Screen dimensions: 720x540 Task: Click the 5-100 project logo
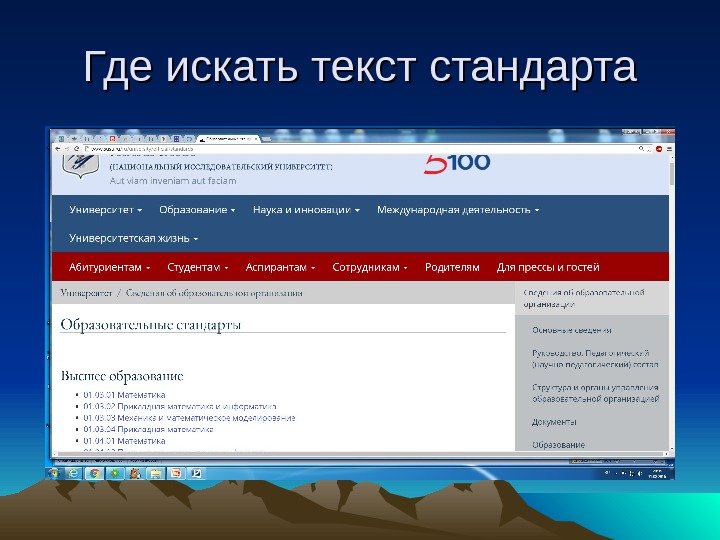457,163
